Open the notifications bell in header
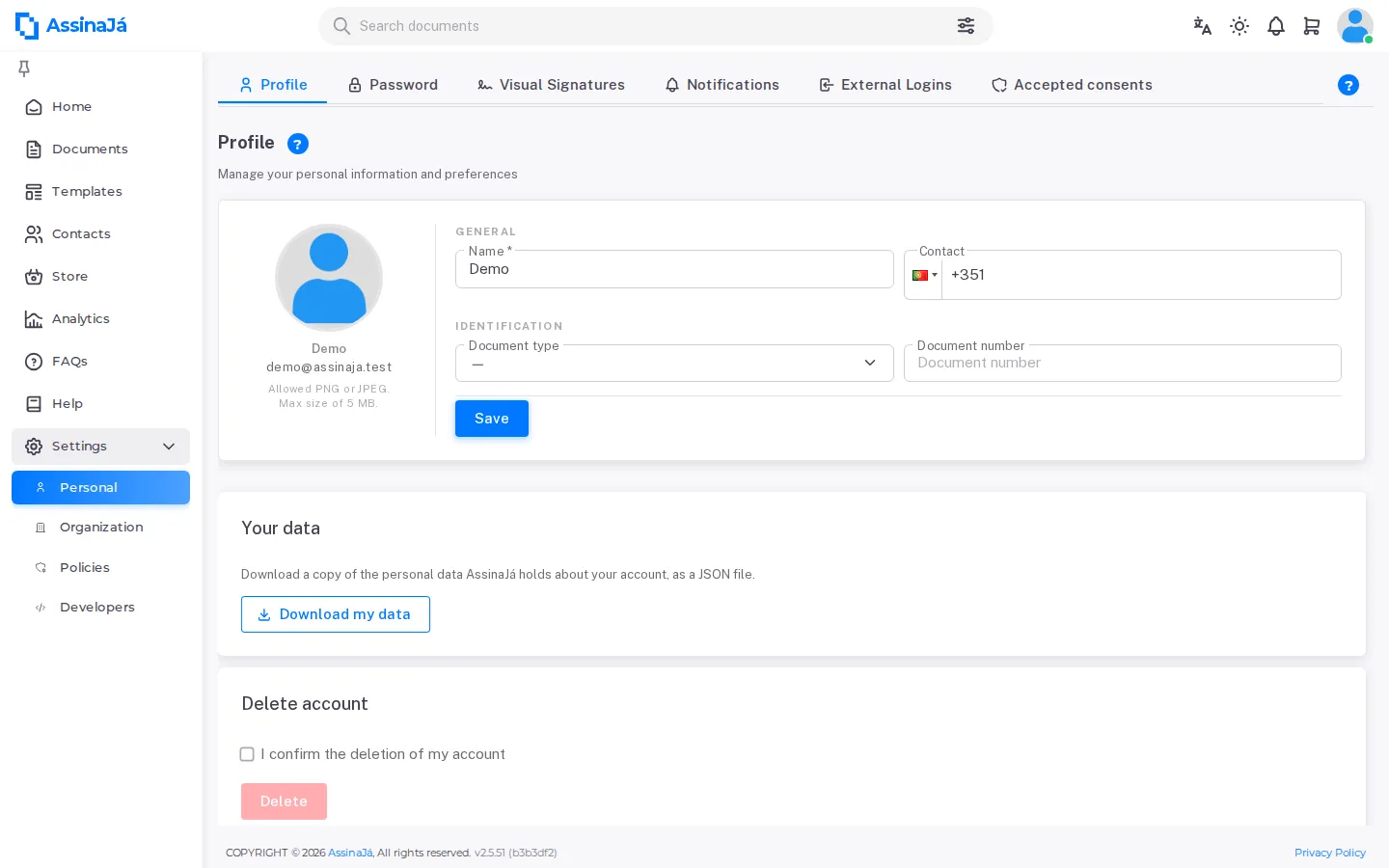The width and height of the screenshot is (1389, 868). (1276, 26)
